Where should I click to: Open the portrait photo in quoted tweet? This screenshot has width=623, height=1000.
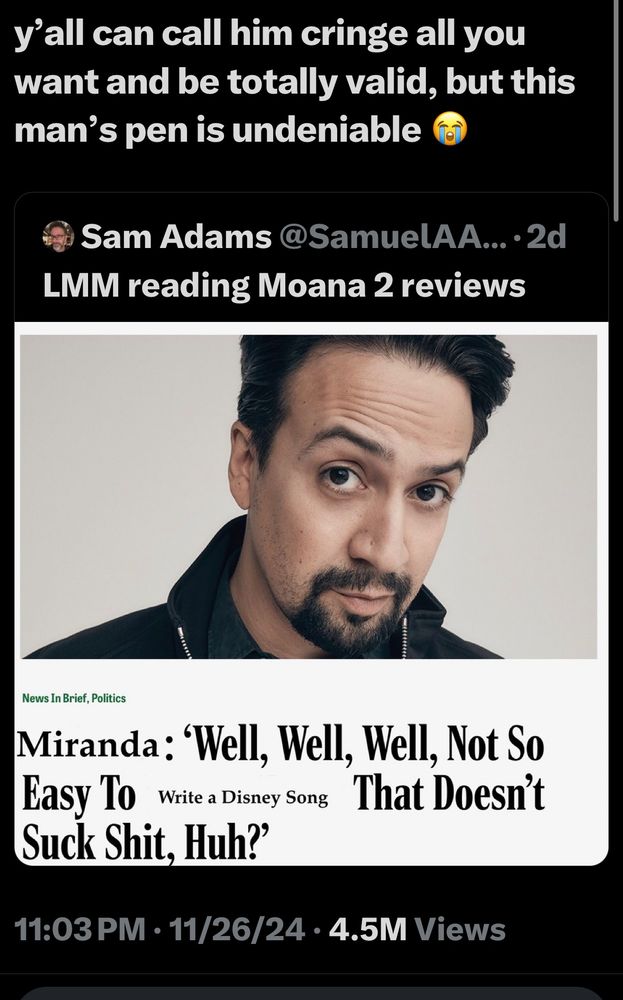coord(309,496)
